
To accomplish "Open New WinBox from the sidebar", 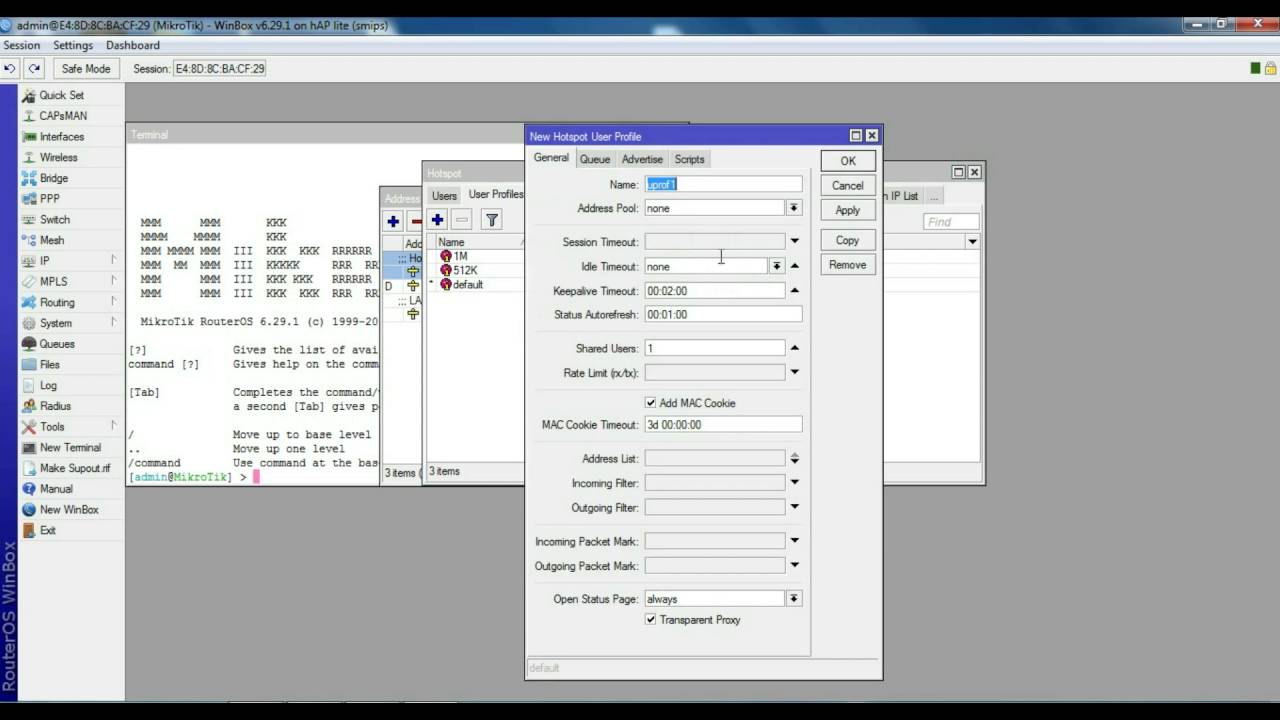I will point(69,510).
